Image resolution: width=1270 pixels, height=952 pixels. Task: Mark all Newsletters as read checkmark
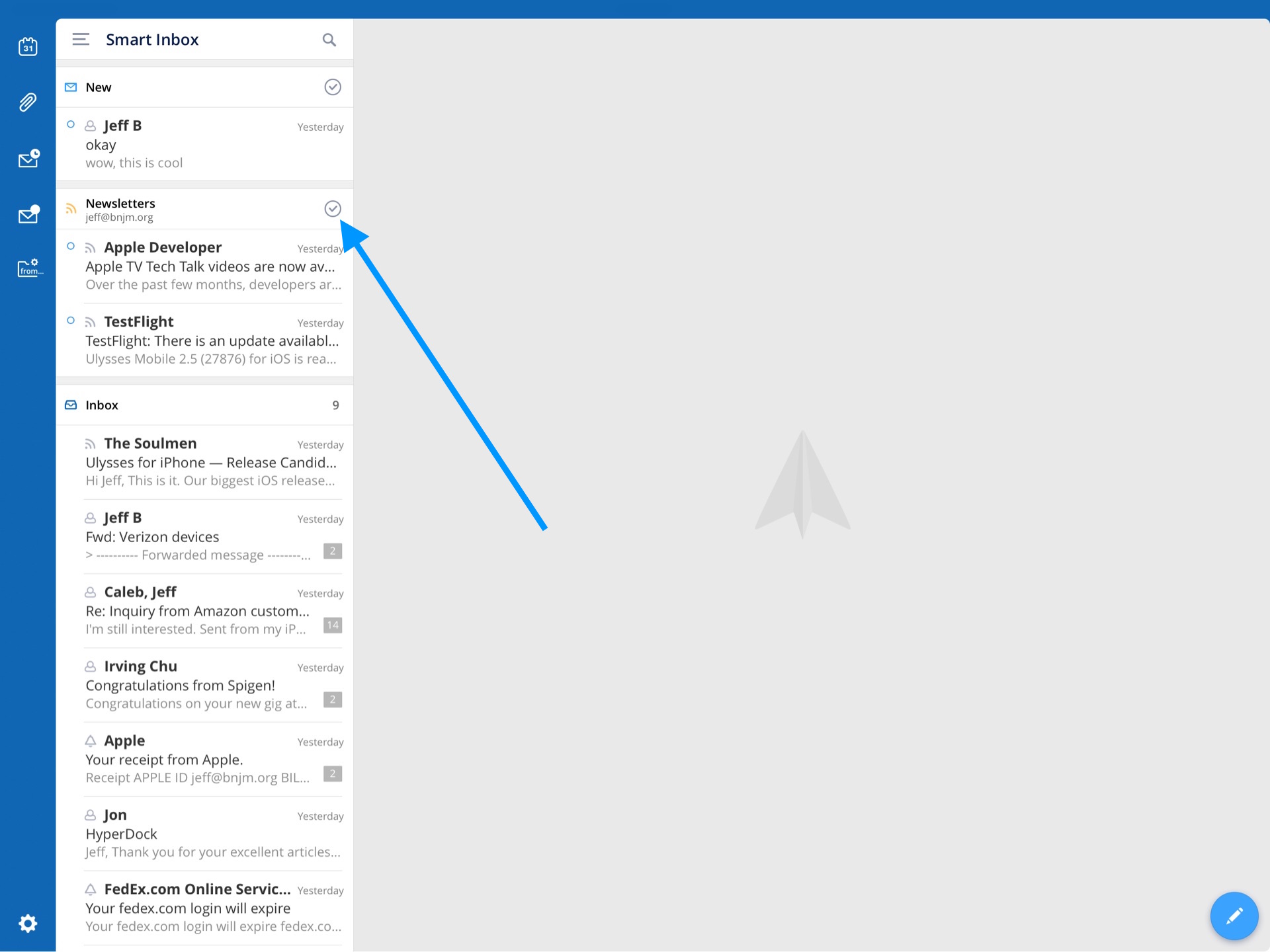333,209
